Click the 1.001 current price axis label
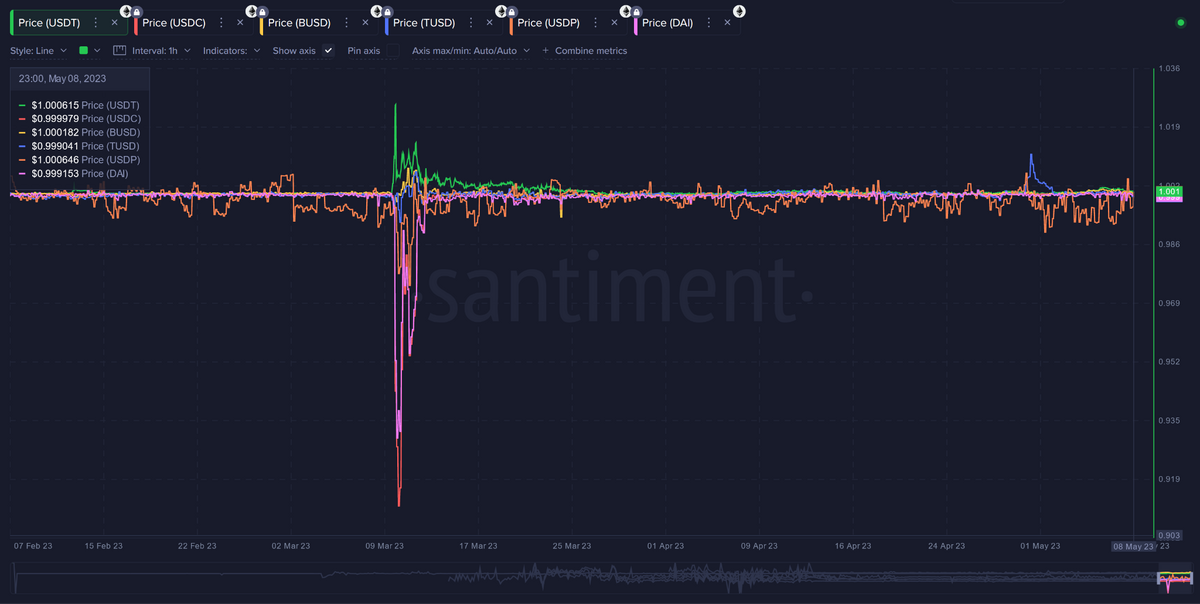The height and width of the screenshot is (604, 1200). pyautogui.click(x=1169, y=191)
